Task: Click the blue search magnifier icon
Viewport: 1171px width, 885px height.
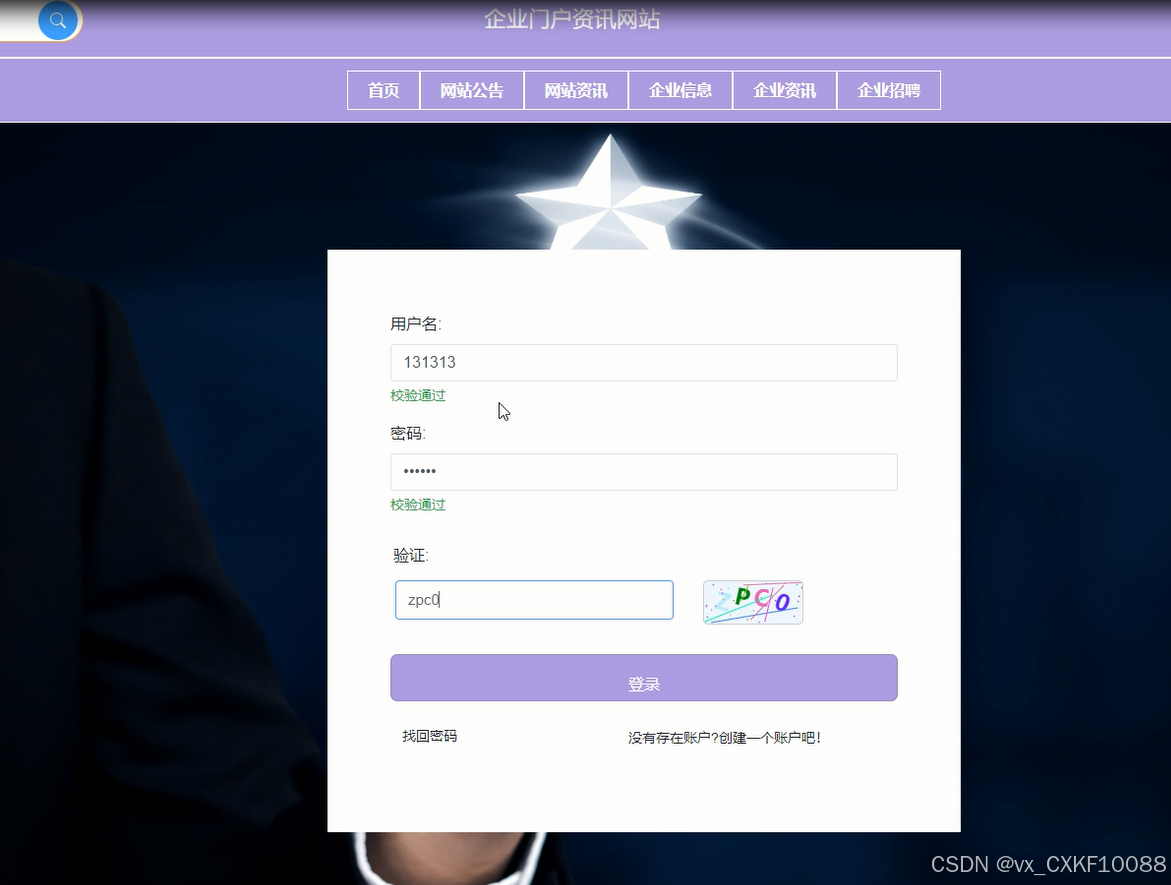Action: pos(58,20)
